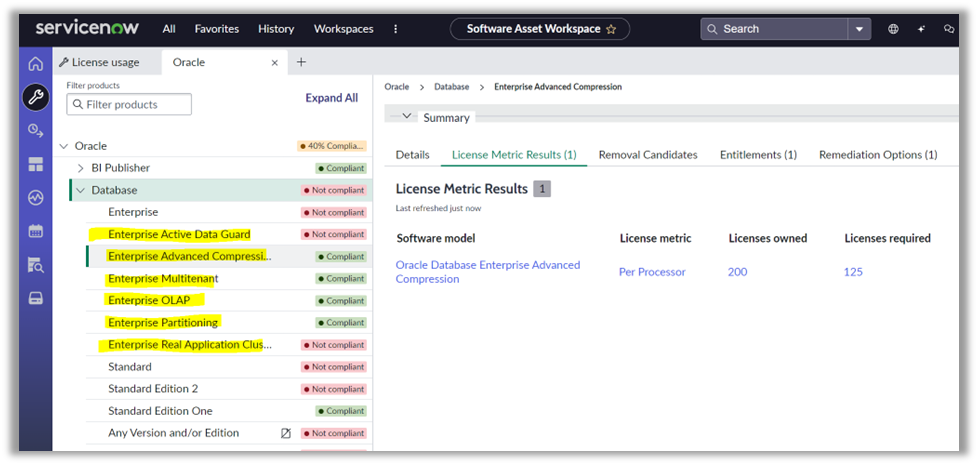The width and height of the screenshot is (978, 465).
Task: Favorite the Software Asset Workspace with the star
Action: tap(611, 29)
